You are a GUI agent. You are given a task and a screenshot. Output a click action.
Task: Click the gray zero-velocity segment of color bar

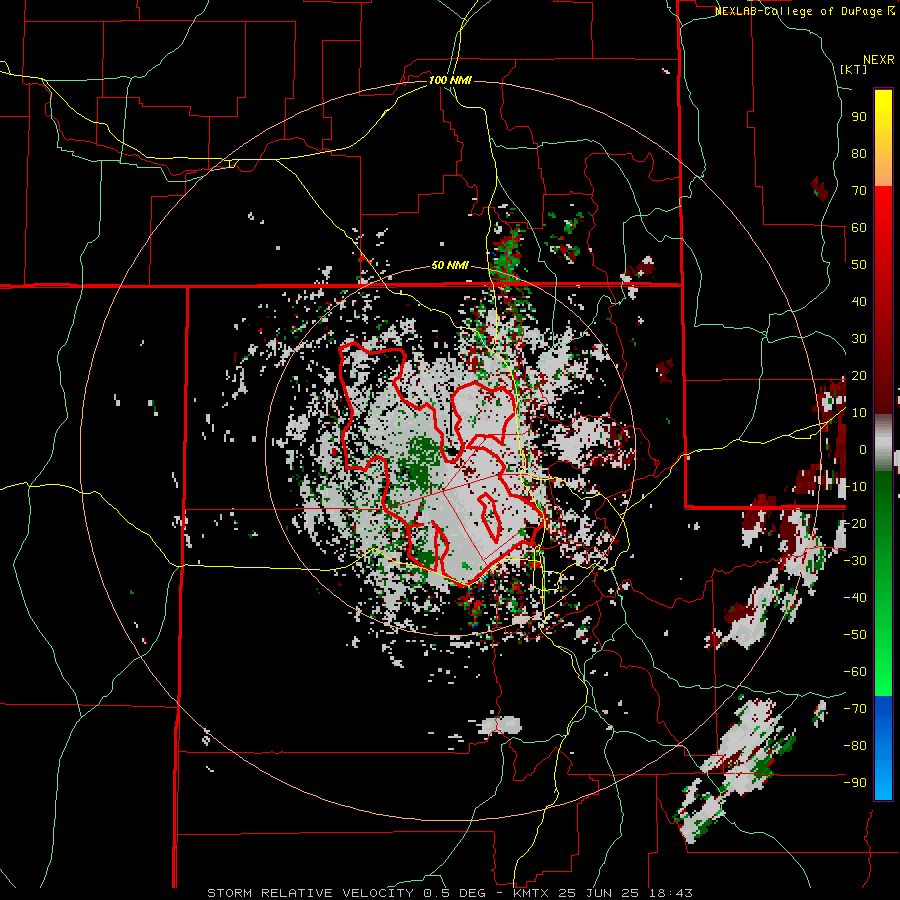tap(883, 443)
